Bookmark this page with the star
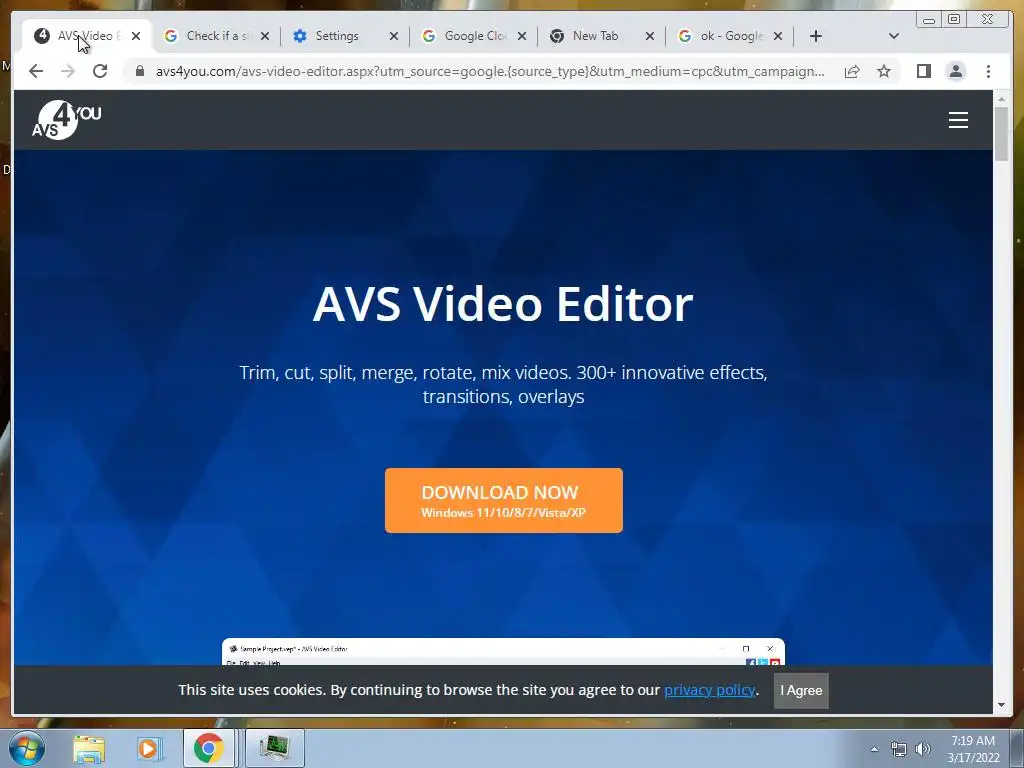The image size is (1024, 768). click(884, 71)
